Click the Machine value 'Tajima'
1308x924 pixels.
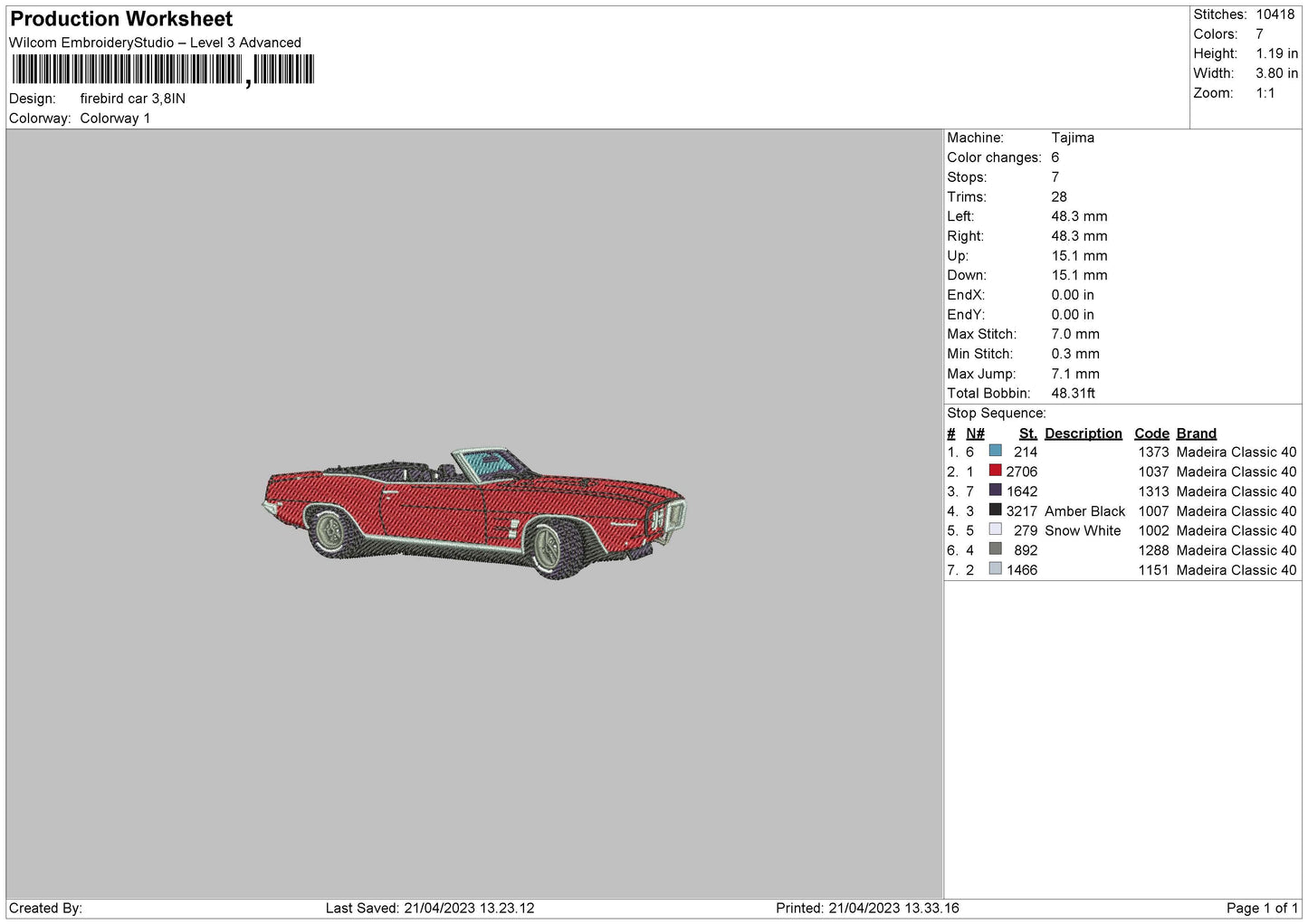tap(1073, 138)
